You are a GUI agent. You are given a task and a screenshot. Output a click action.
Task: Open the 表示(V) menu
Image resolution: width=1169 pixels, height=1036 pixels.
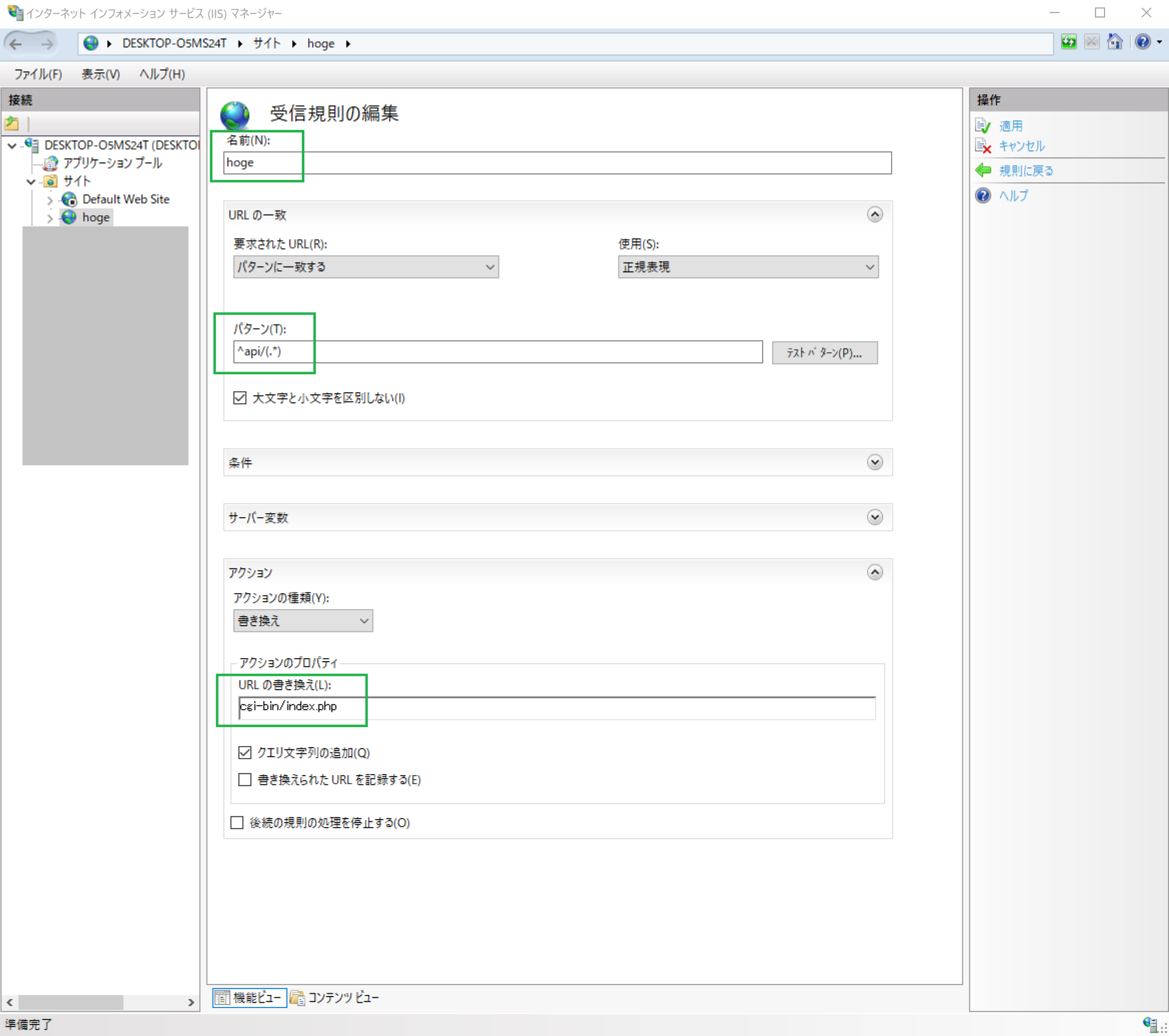[x=100, y=74]
